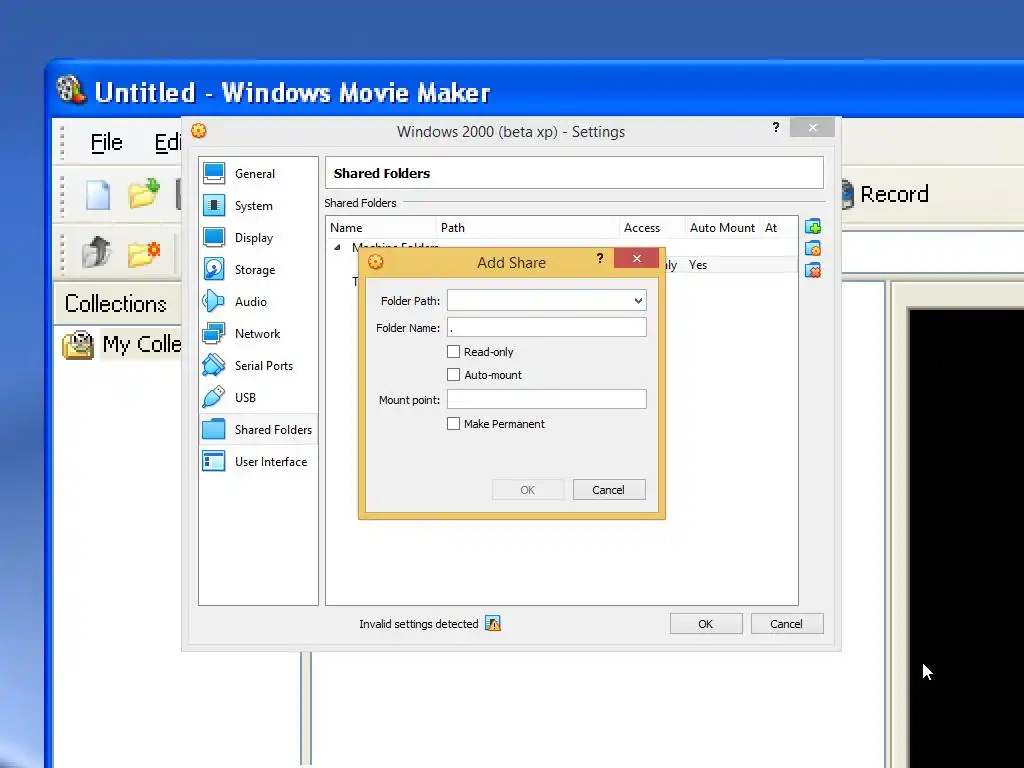Click the New Project icon in Movie Maker
This screenshot has width=1024, height=768.
(x=98, y=195)
